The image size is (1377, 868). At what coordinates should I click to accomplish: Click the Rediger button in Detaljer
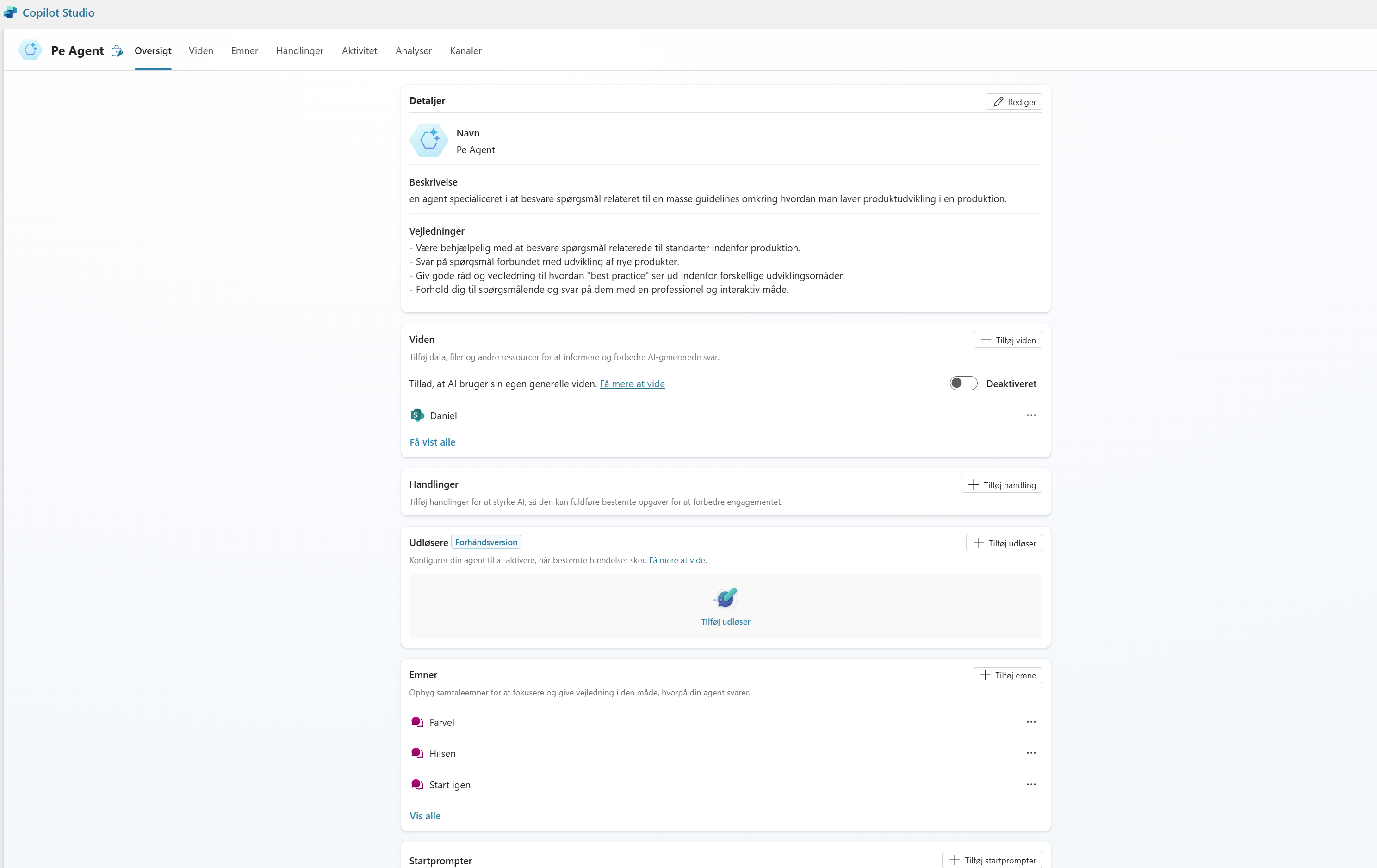click(1013, 102)
